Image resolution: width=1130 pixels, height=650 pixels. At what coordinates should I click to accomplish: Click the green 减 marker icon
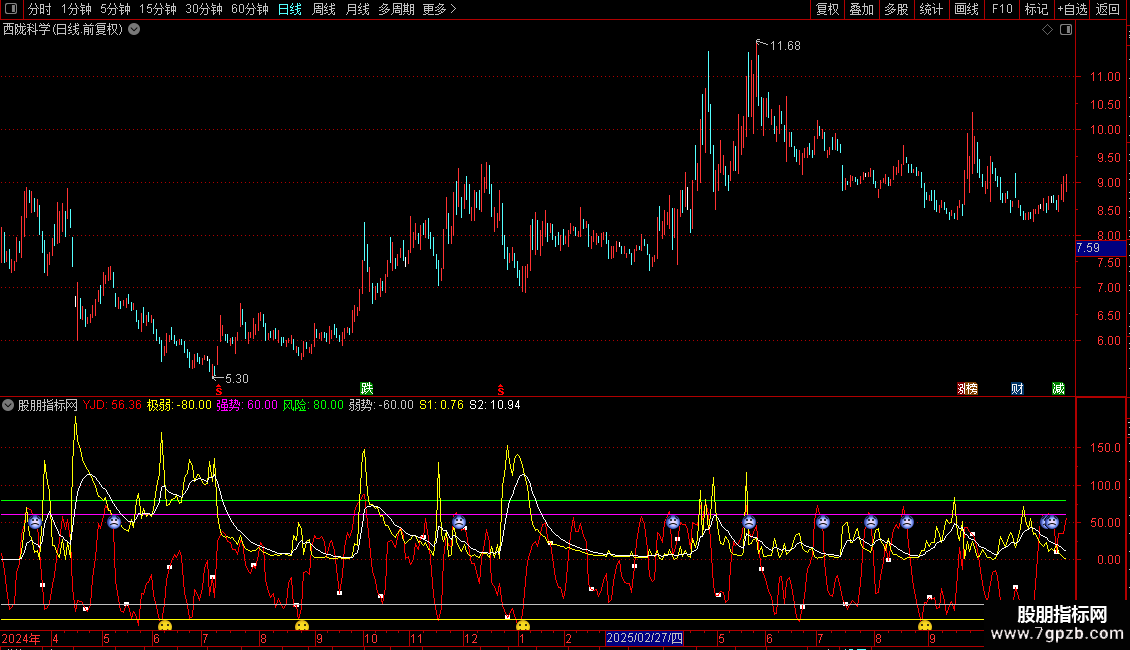point(1058,389)
